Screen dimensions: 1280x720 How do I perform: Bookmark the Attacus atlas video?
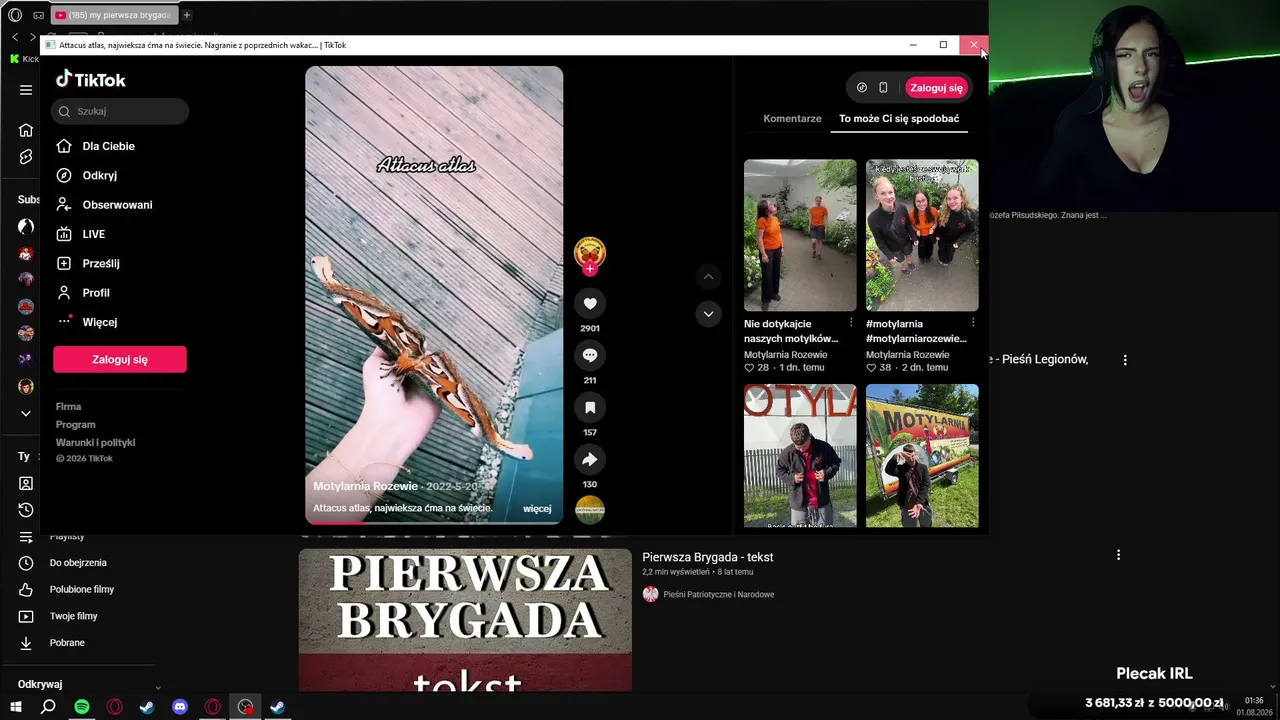coord(590,408)
